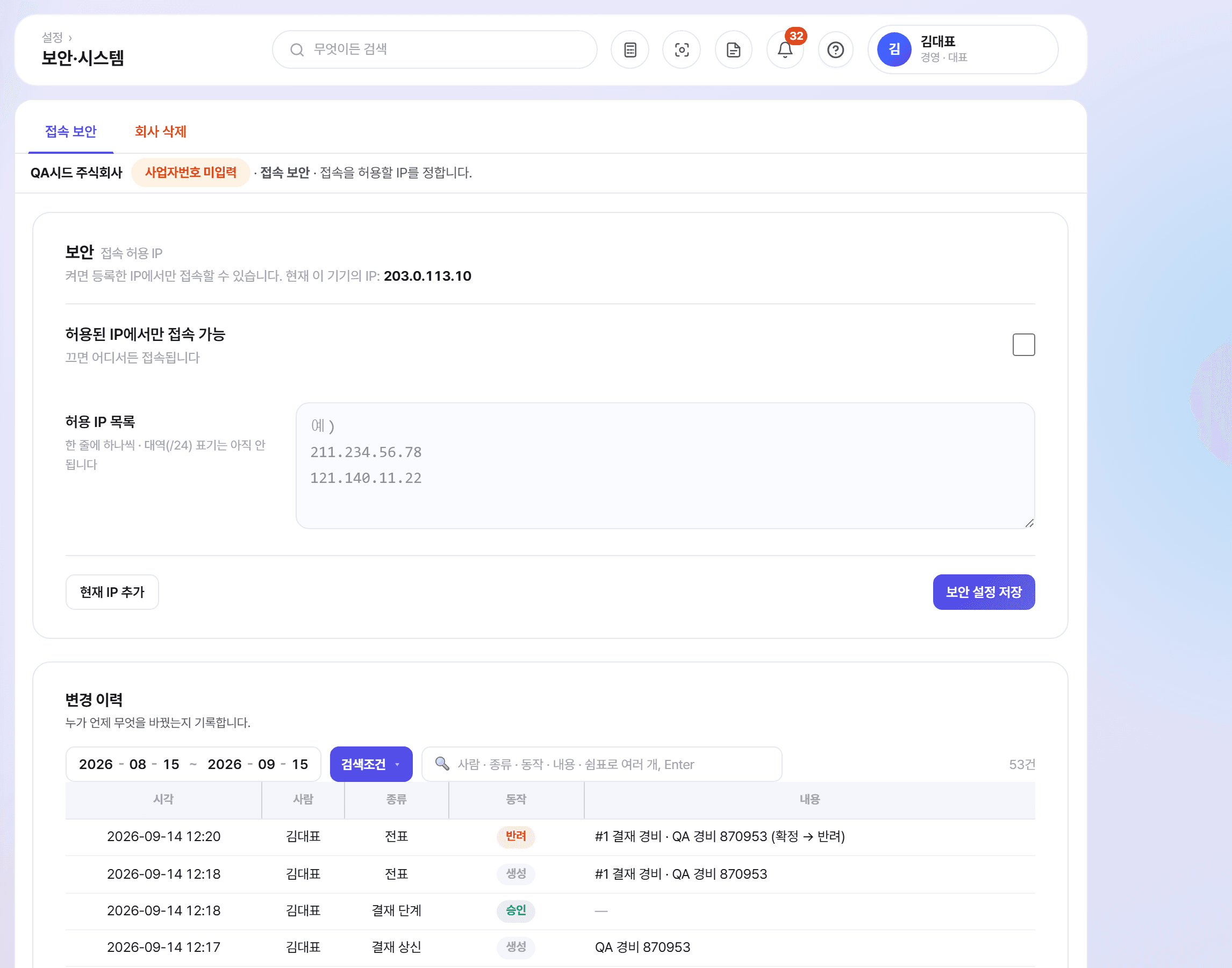Click start date month 08
The height and width of the screenshot is (968, 1232).
(x=138, y=764)
